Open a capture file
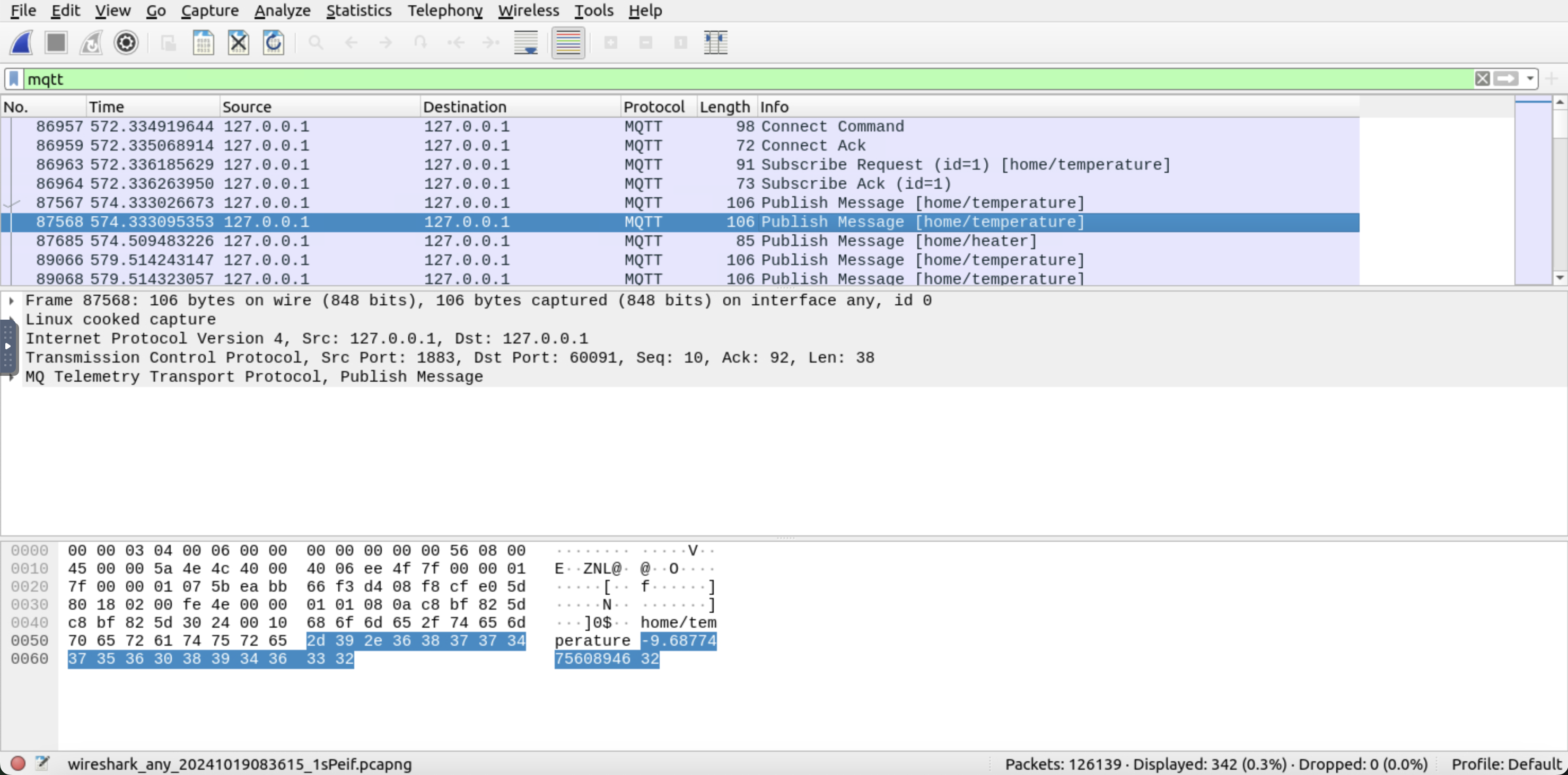 (x=168, y=42)
